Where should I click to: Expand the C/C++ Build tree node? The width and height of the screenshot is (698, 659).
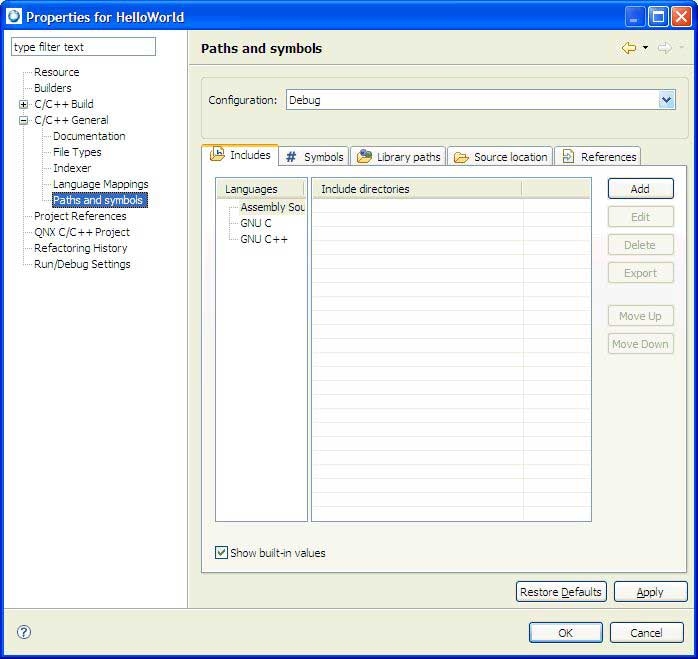click(24, 104)
